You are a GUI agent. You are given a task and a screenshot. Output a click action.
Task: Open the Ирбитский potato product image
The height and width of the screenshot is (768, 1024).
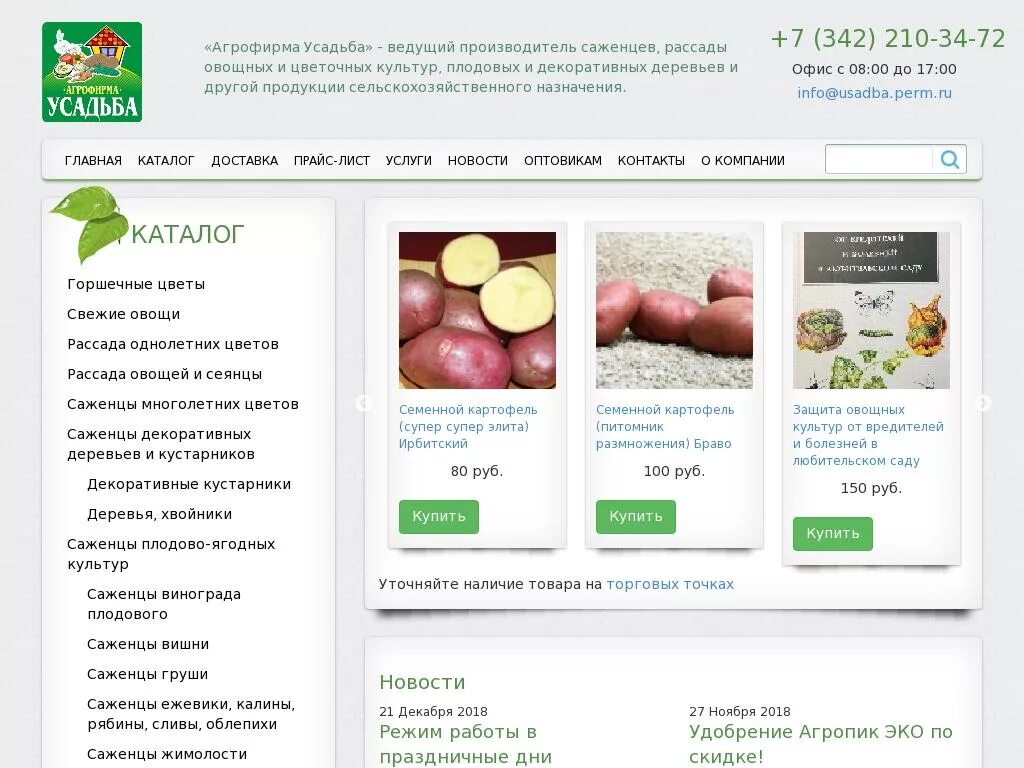pyautogui.click(x=477, y=310)
